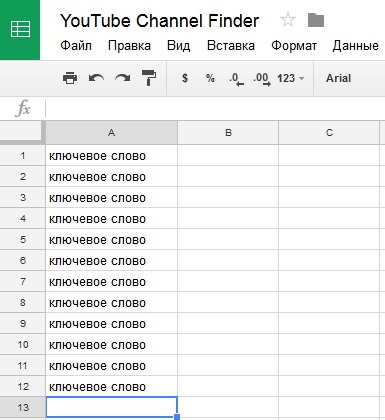
Task: Click empty cell C12
Action: tap(329, 386)
